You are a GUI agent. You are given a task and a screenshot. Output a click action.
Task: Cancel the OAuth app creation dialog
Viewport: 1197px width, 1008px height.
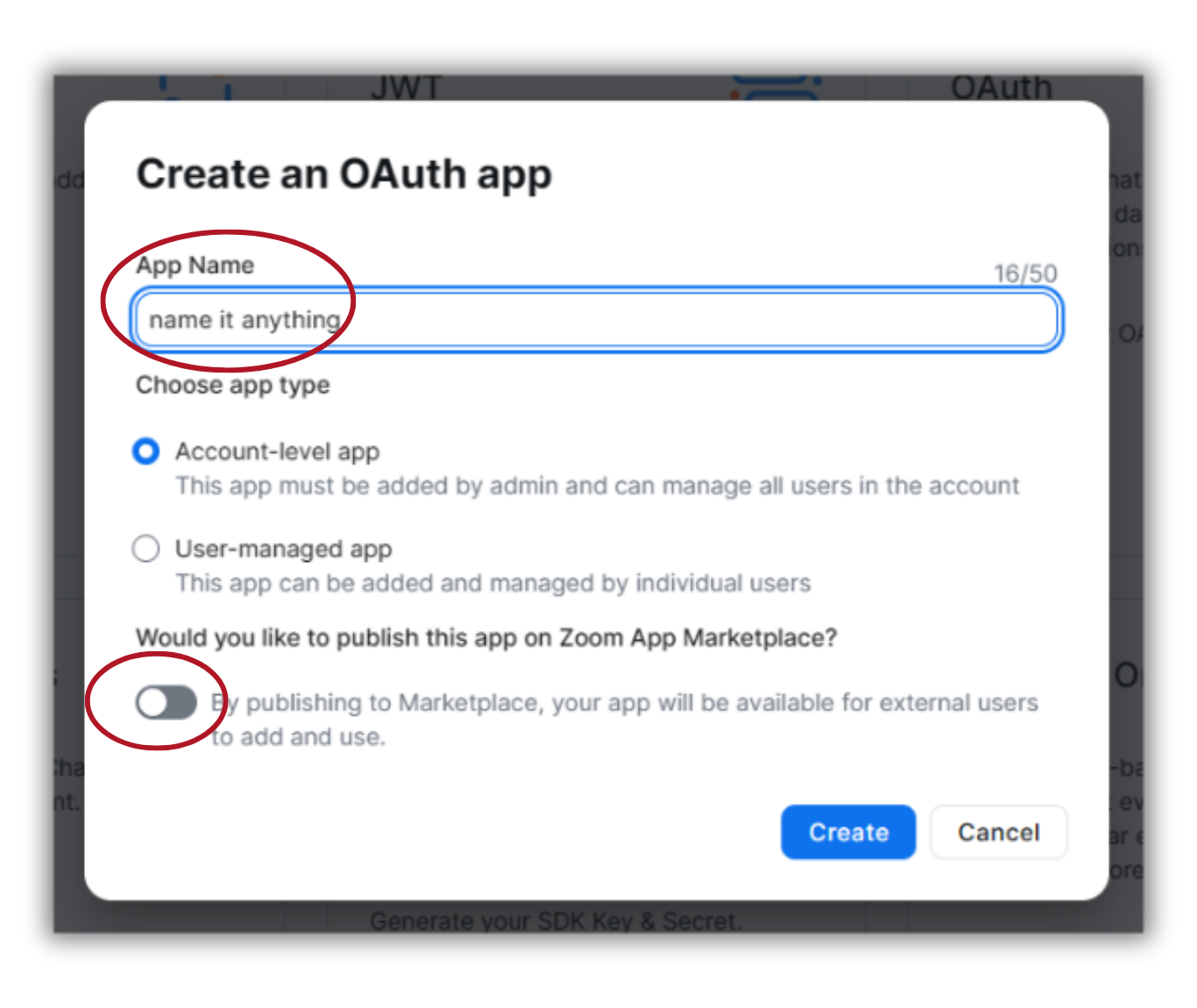999,832
